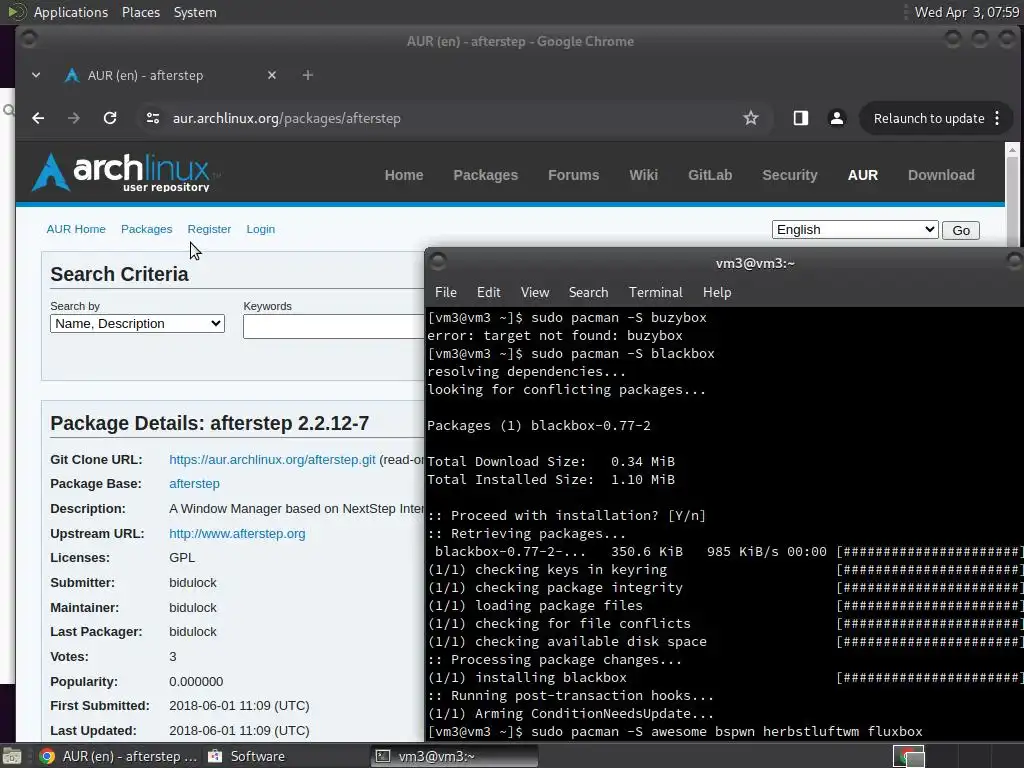Click the Keywords input field

(x=334, y=327)
